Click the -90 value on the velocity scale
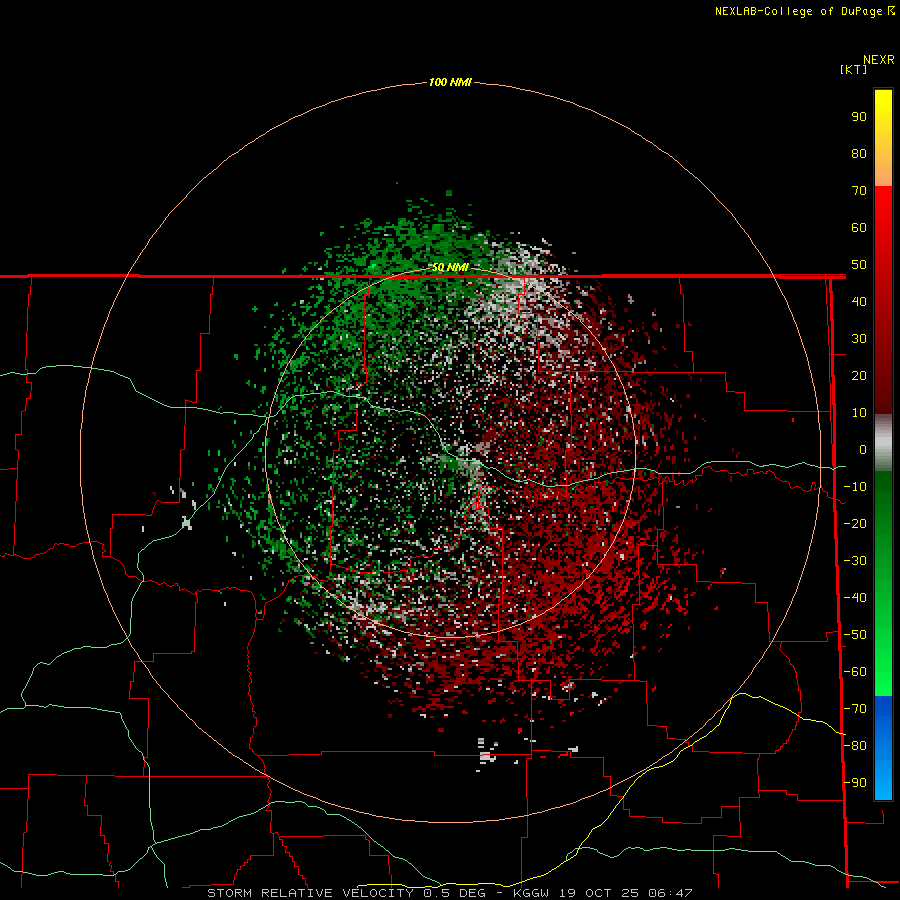The height and width of the screenshot is (900, 900). pos(855,783)
